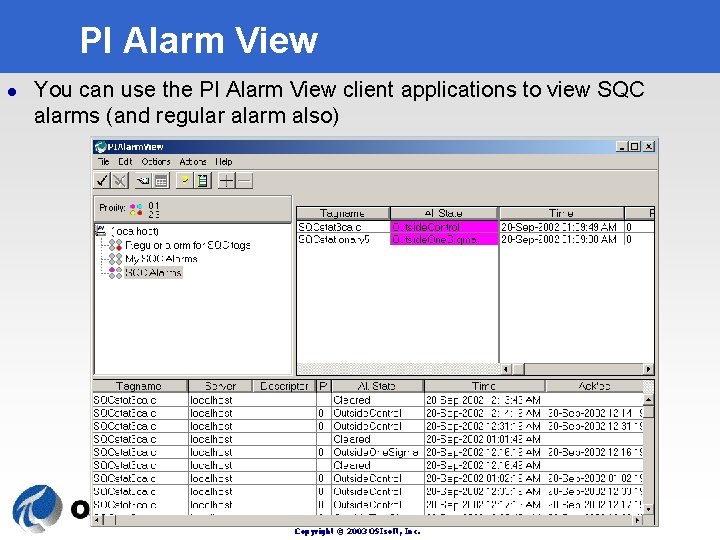720x540 pixels.
Task: Click the Acknowledge checkmark toolbar button
Action: (102, 180)
